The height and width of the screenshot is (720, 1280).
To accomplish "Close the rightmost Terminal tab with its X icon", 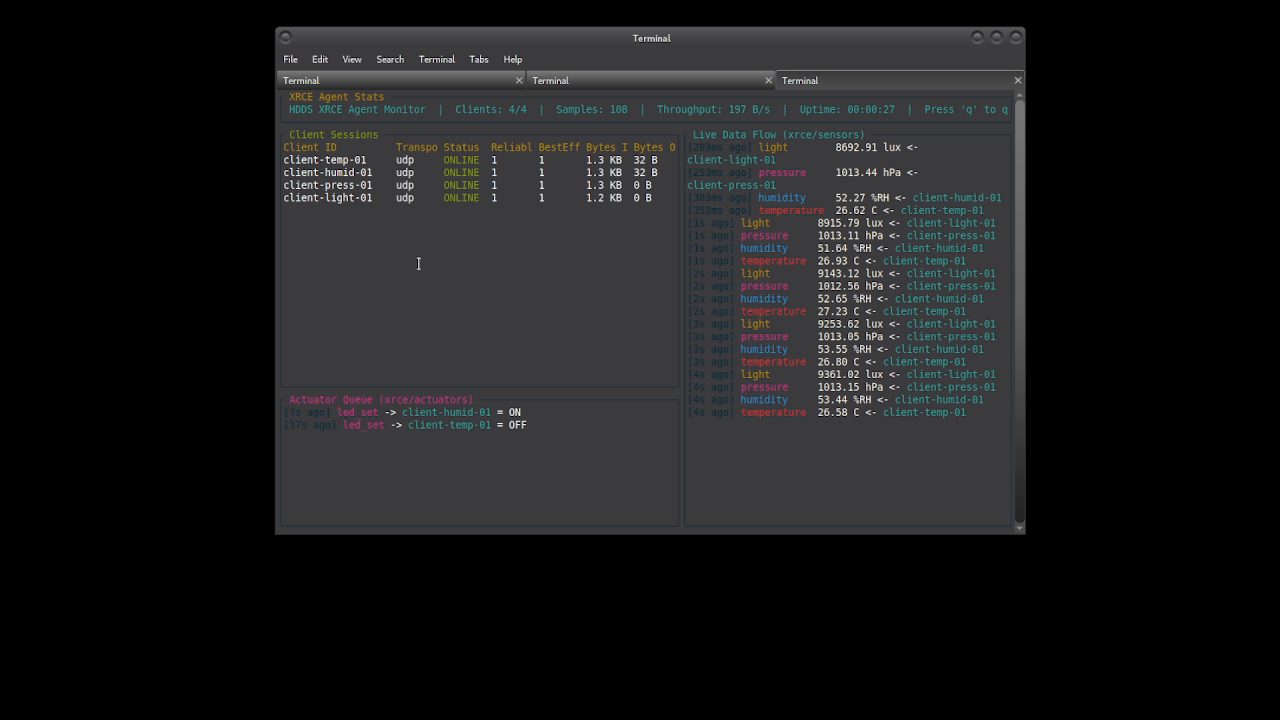I will [x=1017, y=80].
